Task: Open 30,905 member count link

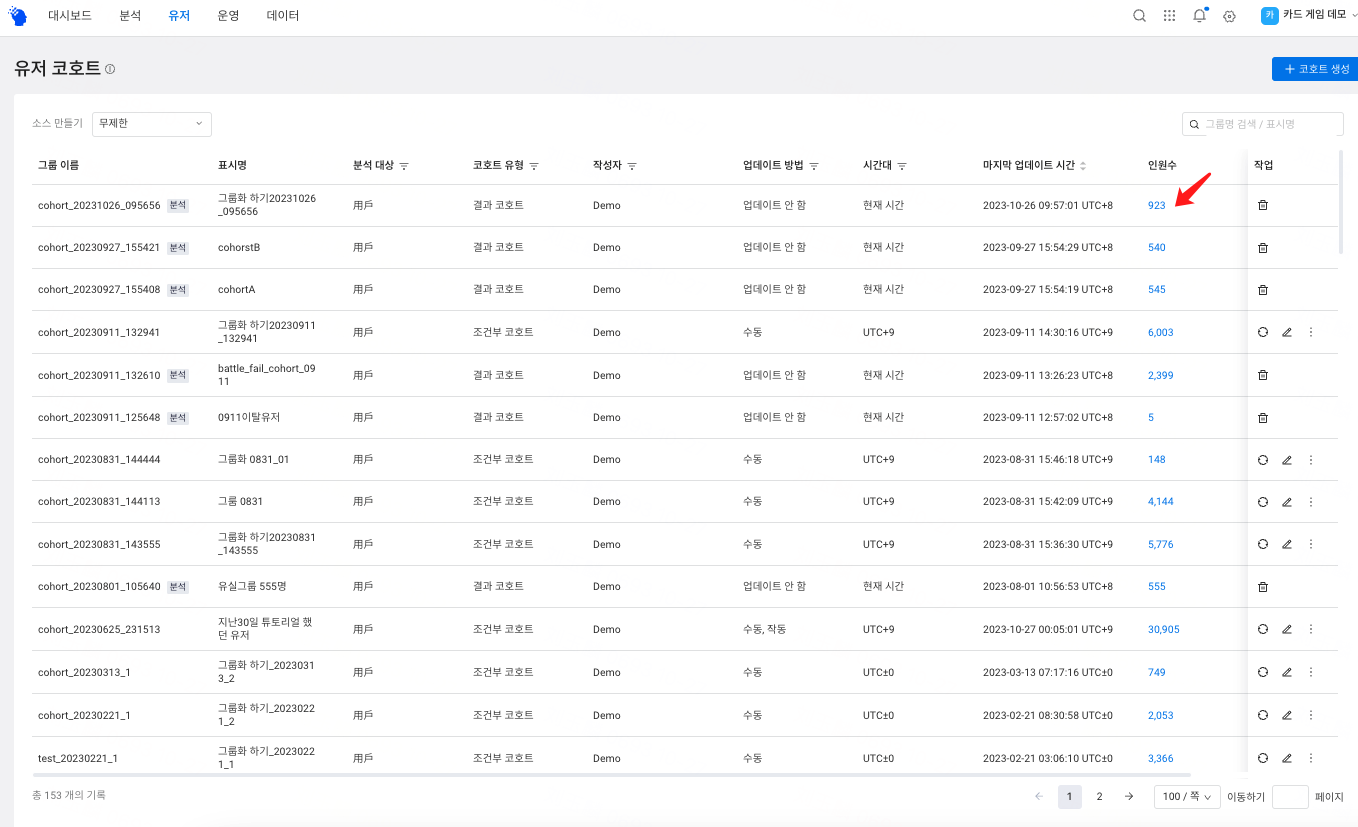Action: [1164, 629]
